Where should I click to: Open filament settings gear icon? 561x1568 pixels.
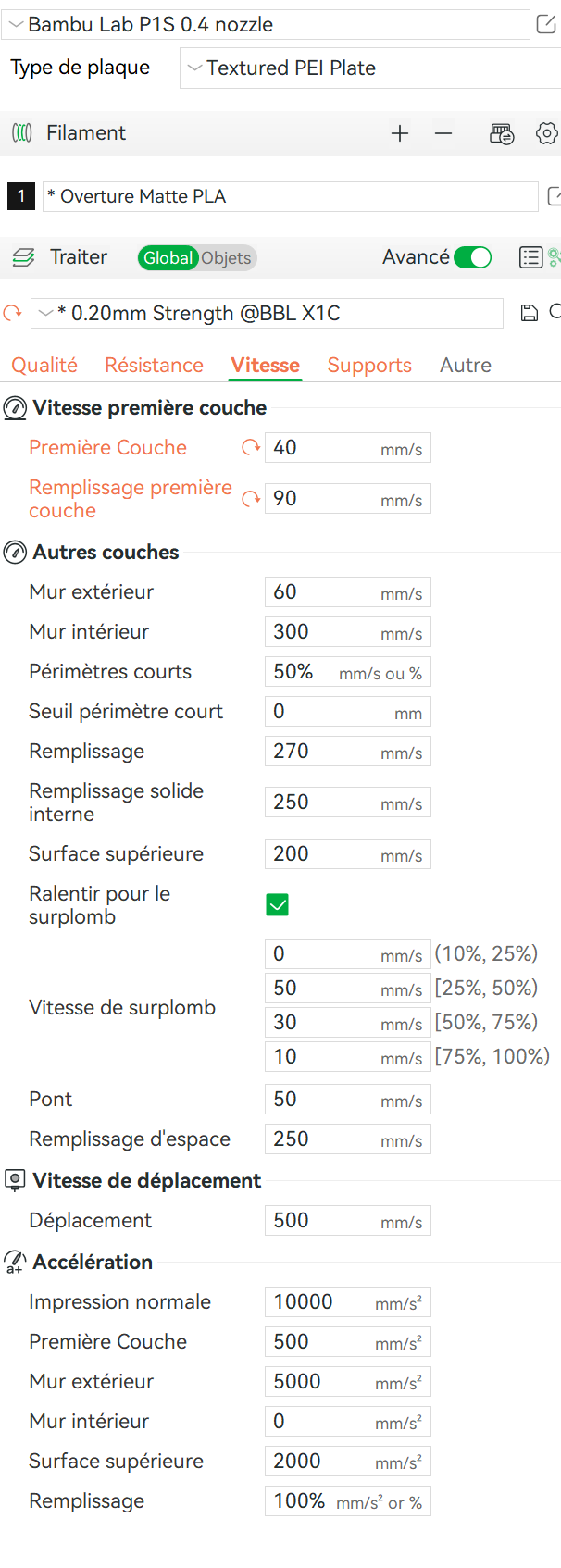tap(546, 133)
